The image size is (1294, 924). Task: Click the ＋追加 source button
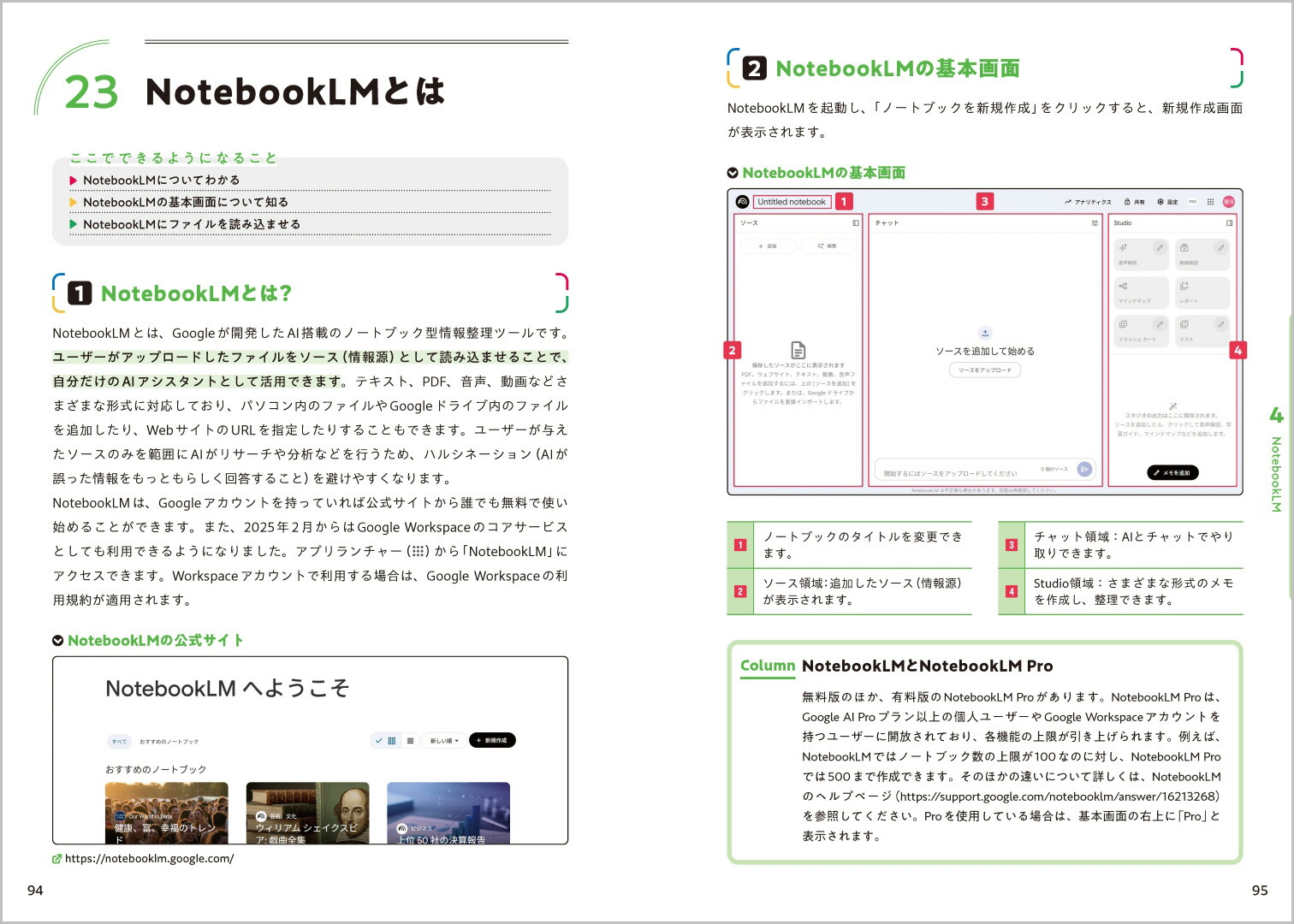click(x=768, y=246)
